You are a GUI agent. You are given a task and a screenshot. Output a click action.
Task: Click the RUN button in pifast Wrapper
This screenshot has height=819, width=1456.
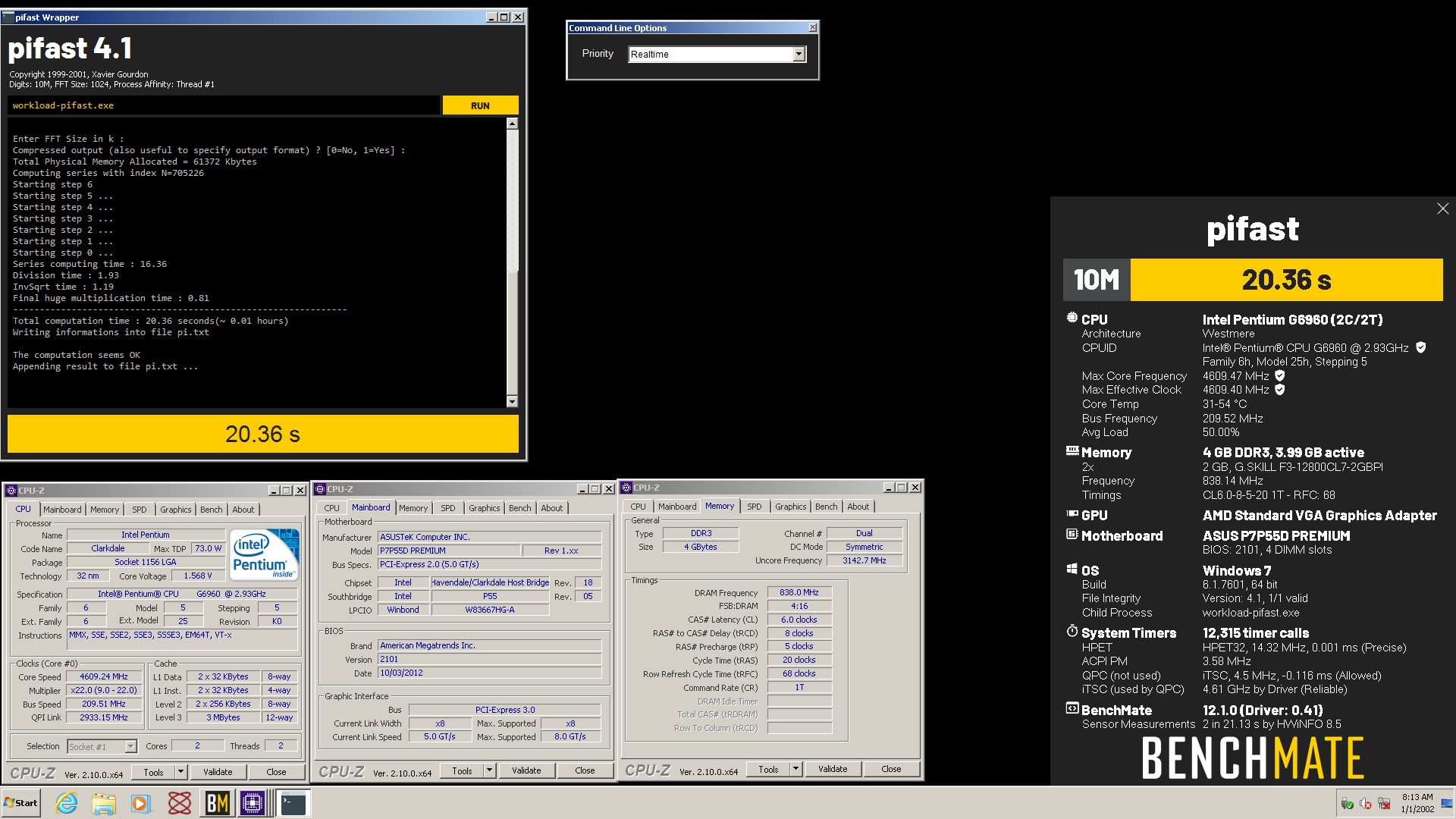click(x=480, y=105)
